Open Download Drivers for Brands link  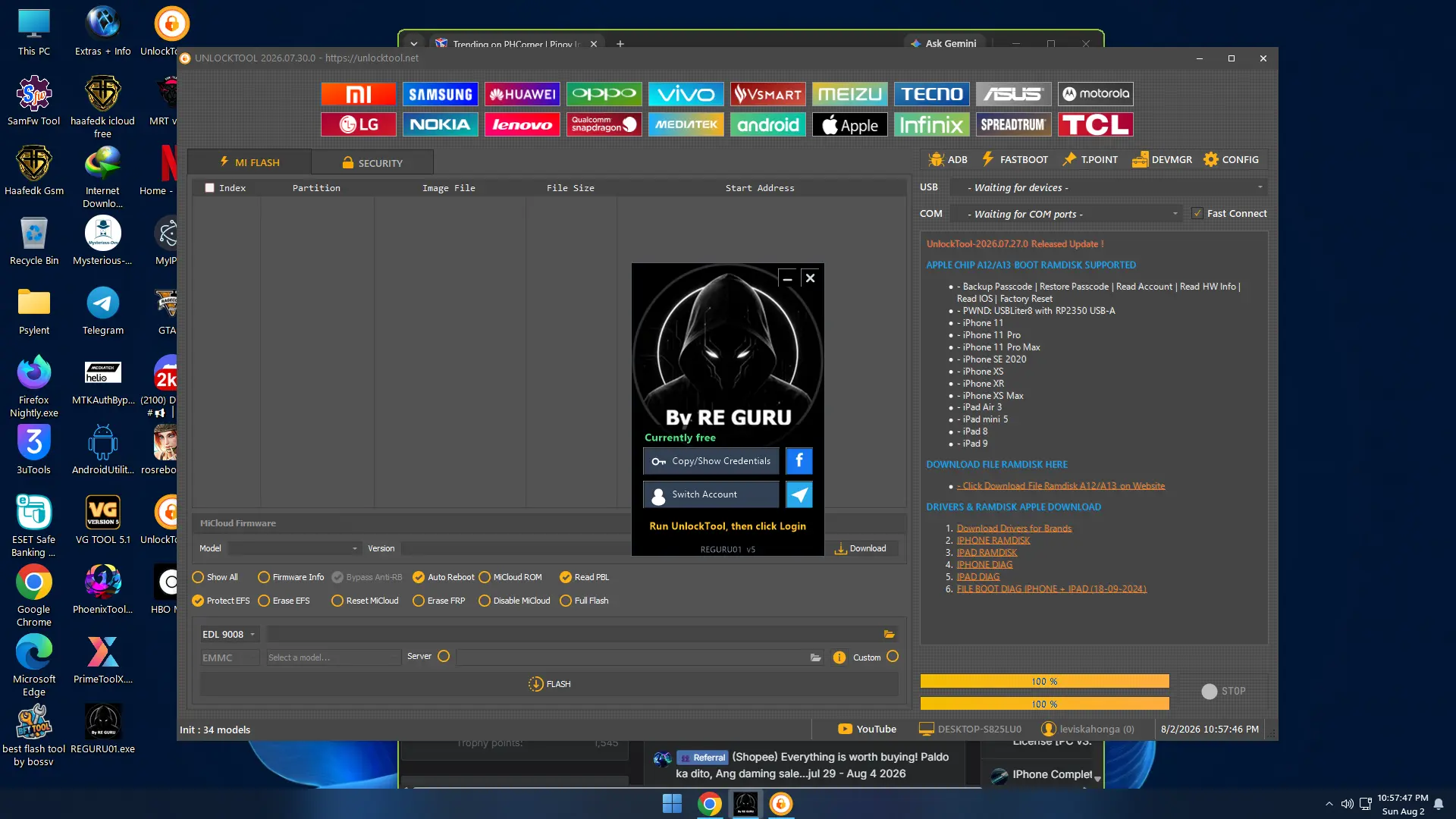pos(1015,529)
